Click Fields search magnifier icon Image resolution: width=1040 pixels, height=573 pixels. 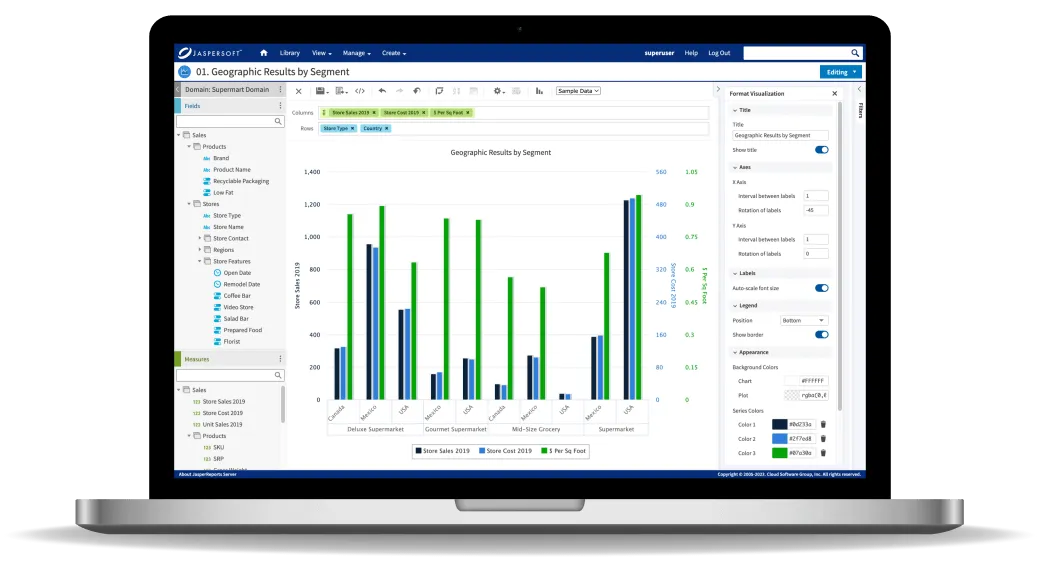pyautogui.click(x=278, y=121)
